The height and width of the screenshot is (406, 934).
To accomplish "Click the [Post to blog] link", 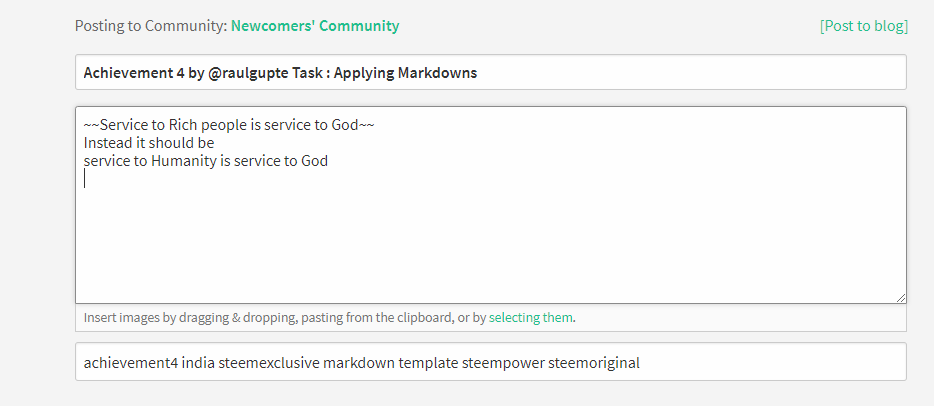I will click(863, 26).
